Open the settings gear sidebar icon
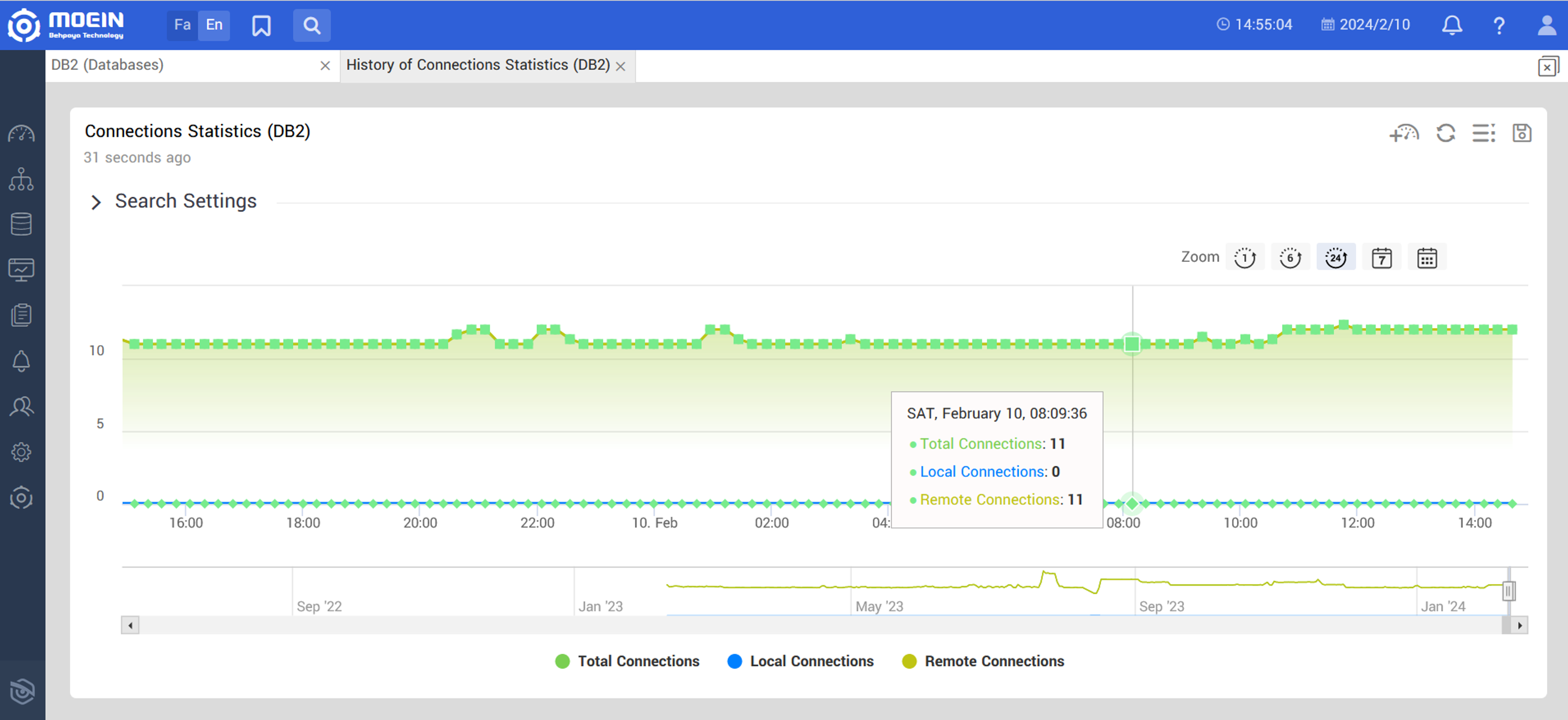Screen dimensions: 1568x720 click(22, 452)
